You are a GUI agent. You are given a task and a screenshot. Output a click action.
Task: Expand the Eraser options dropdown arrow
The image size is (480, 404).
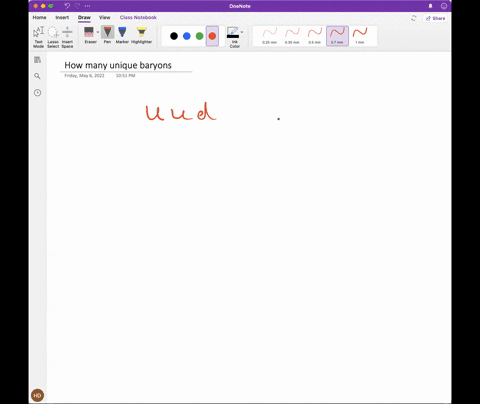(x=98, y=32)
